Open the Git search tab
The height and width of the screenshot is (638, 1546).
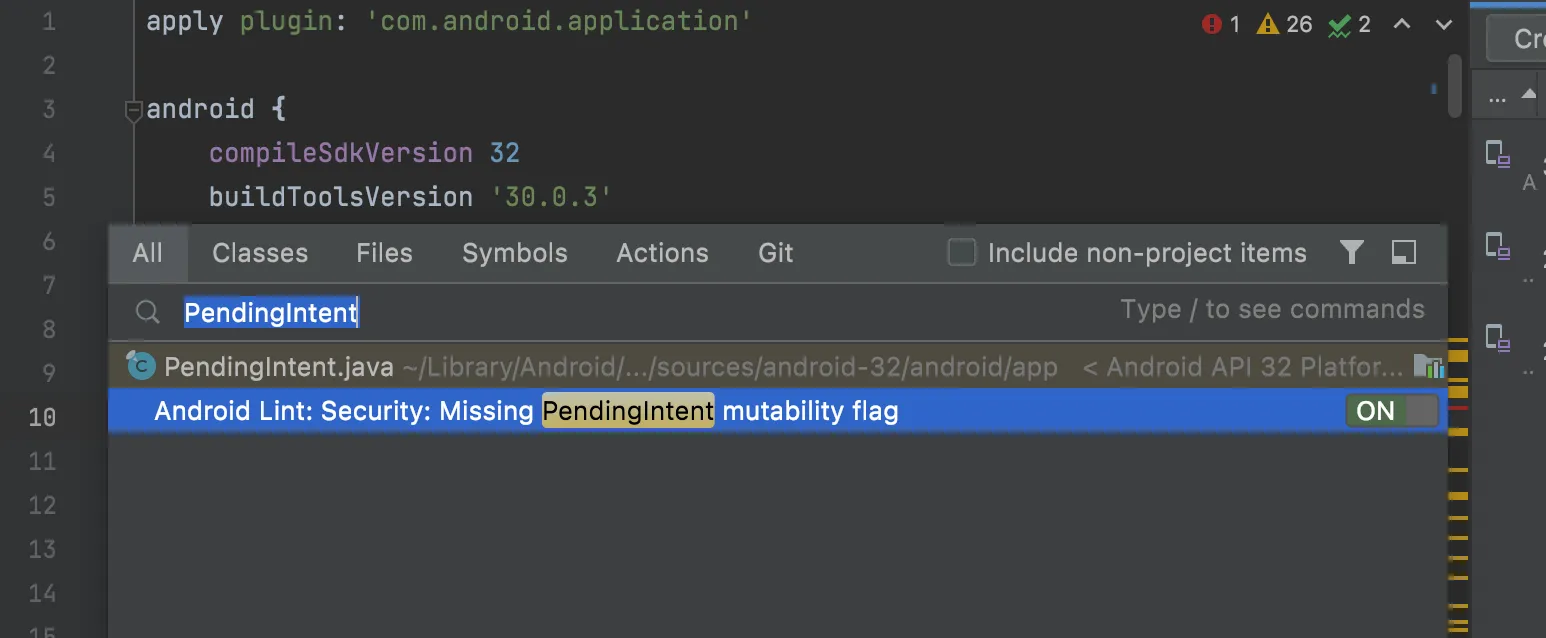pos(775,253)
